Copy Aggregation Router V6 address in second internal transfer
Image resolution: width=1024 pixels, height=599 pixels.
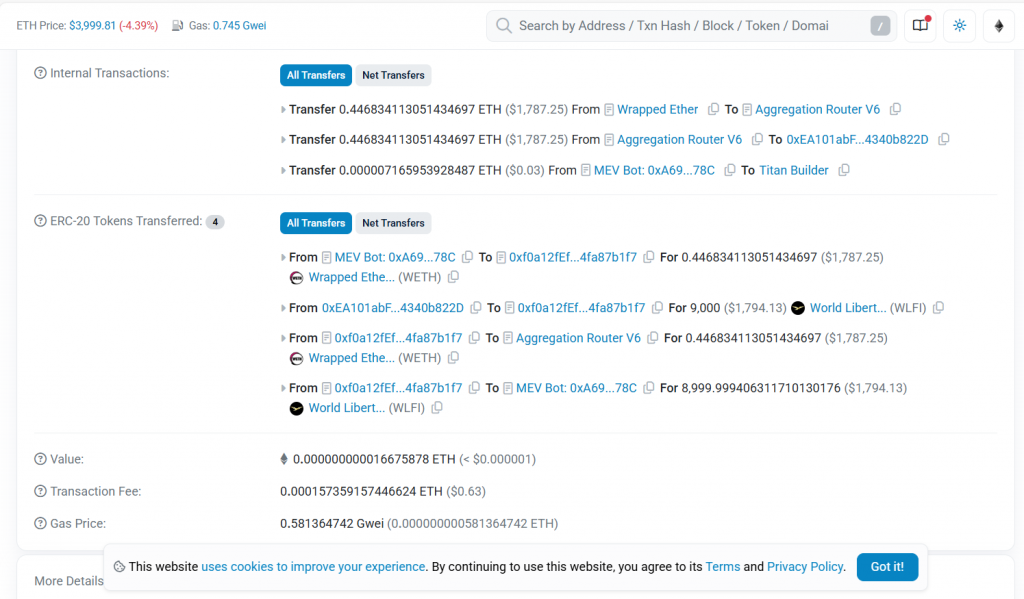point(757,139)
